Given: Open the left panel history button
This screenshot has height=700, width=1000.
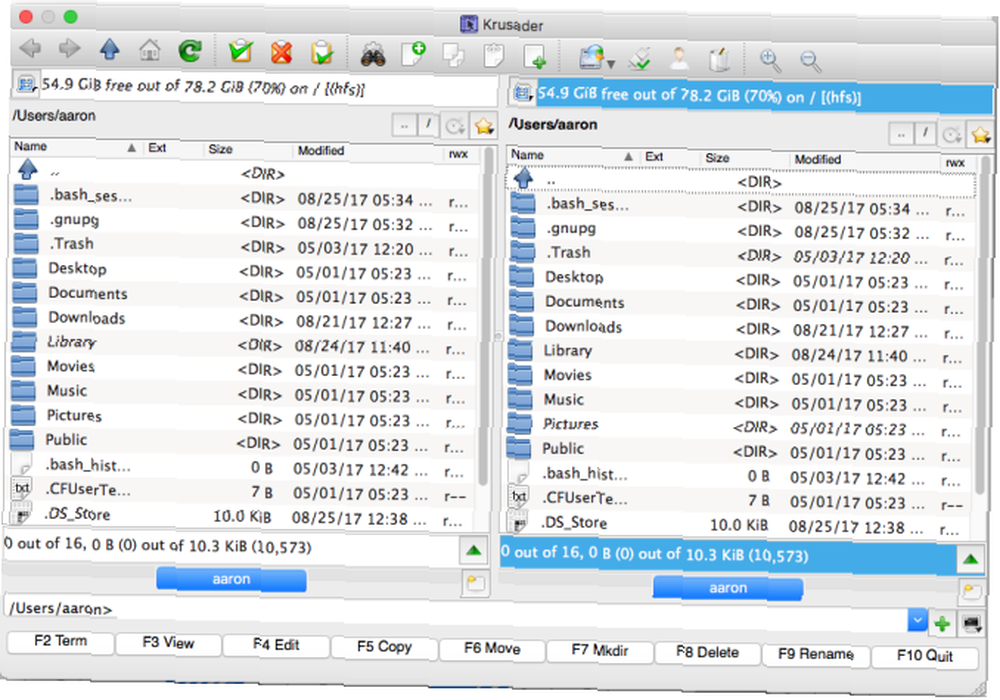Looking at the screenshot, I should (455, 126).
